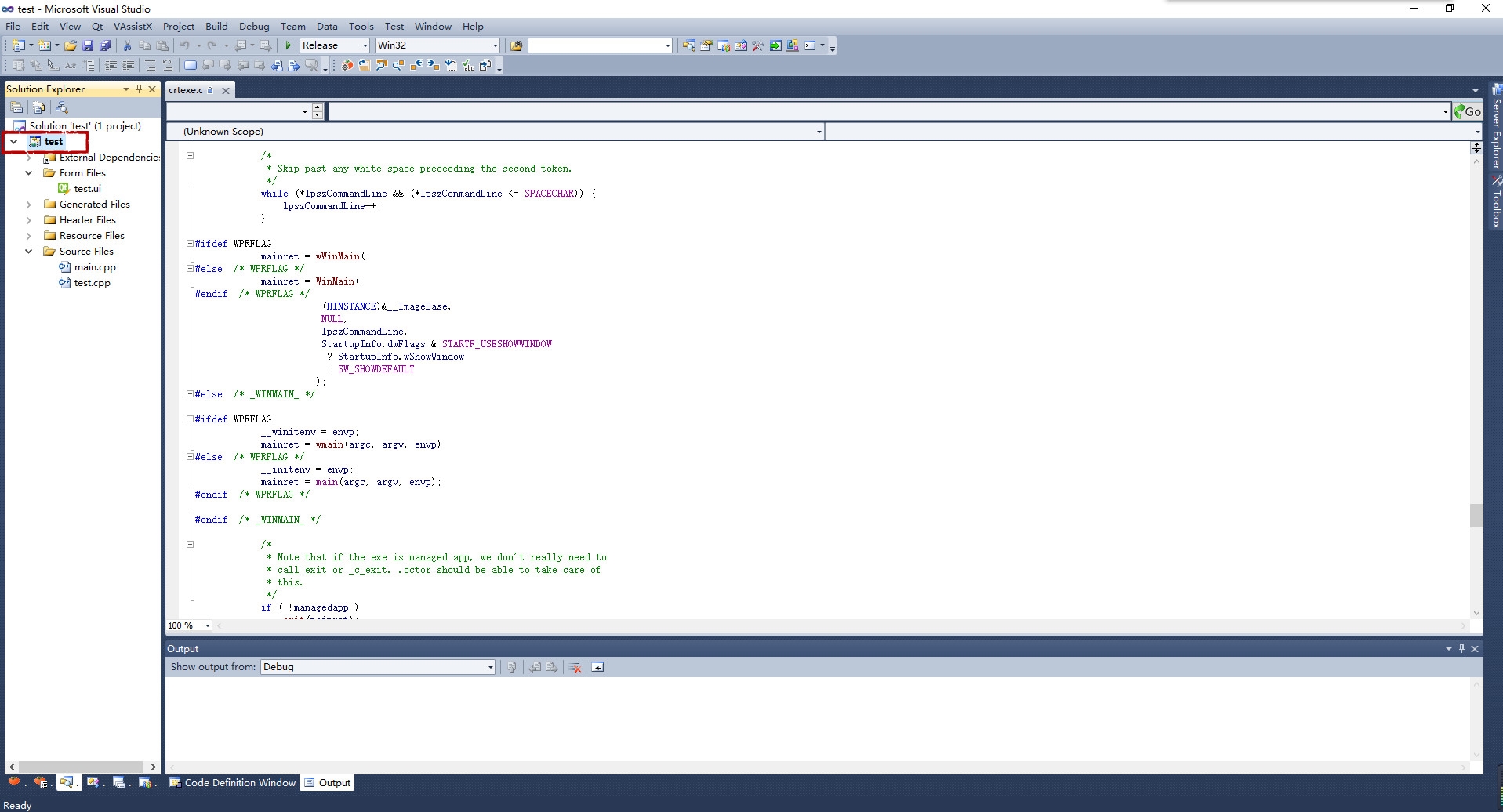This screenshot has width=1503, height=812.
Task: Click the Output tab at the bottom
Action: (327, 782)
